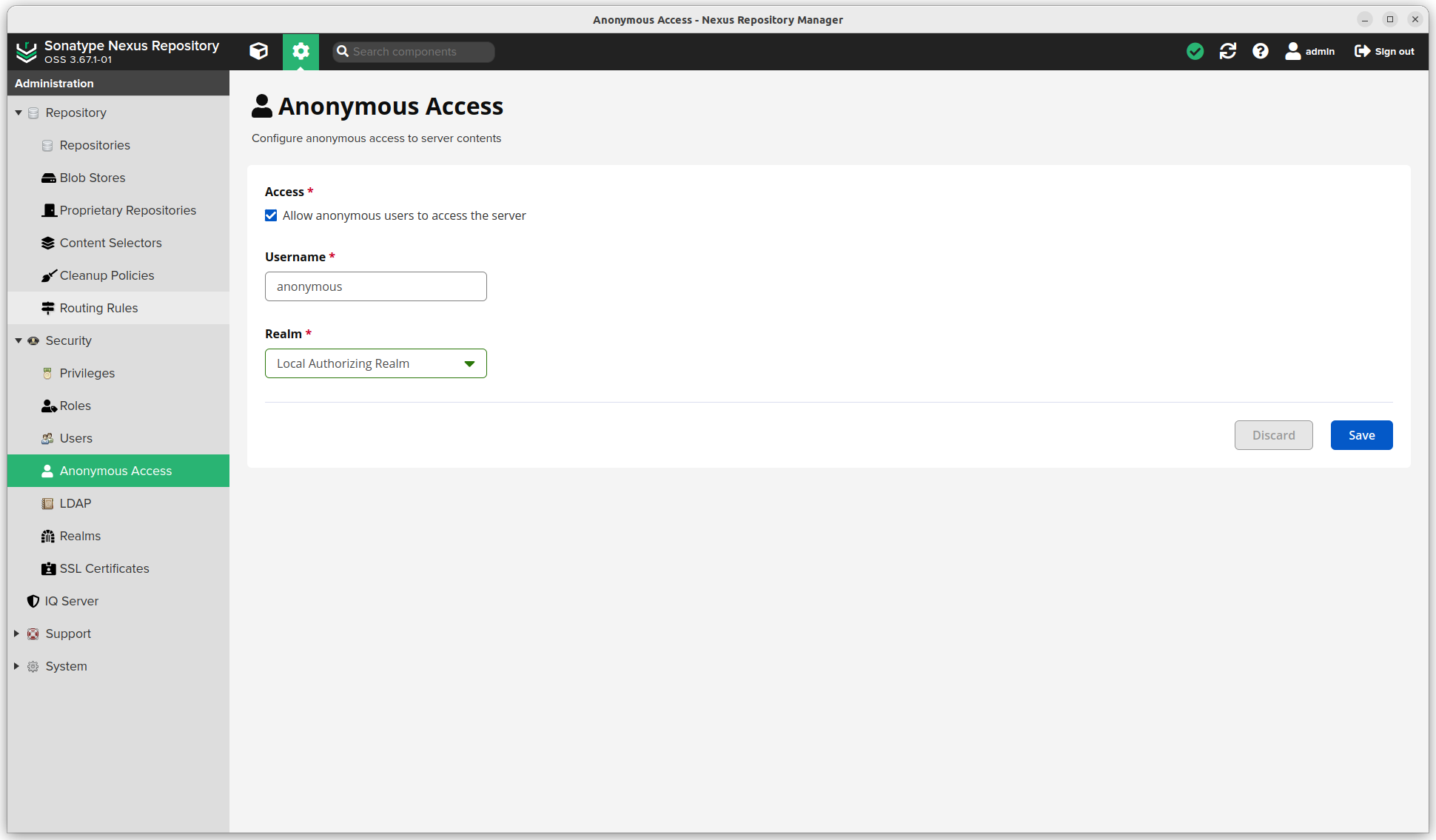Collapse the Security tree section
The image size is (1436, 840).
(x=19, y=340)
